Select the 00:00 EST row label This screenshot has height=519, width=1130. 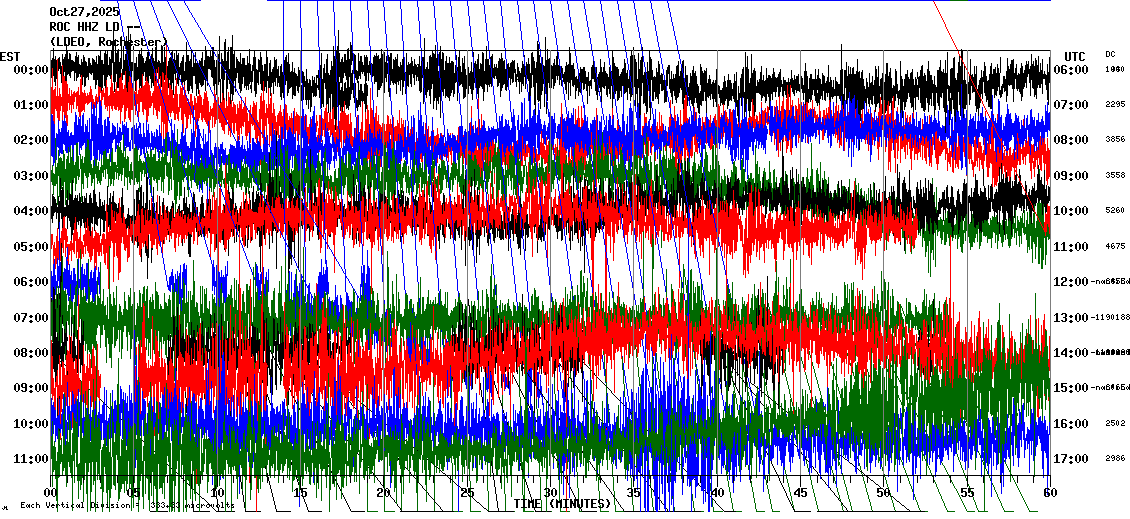click(31, 70)
